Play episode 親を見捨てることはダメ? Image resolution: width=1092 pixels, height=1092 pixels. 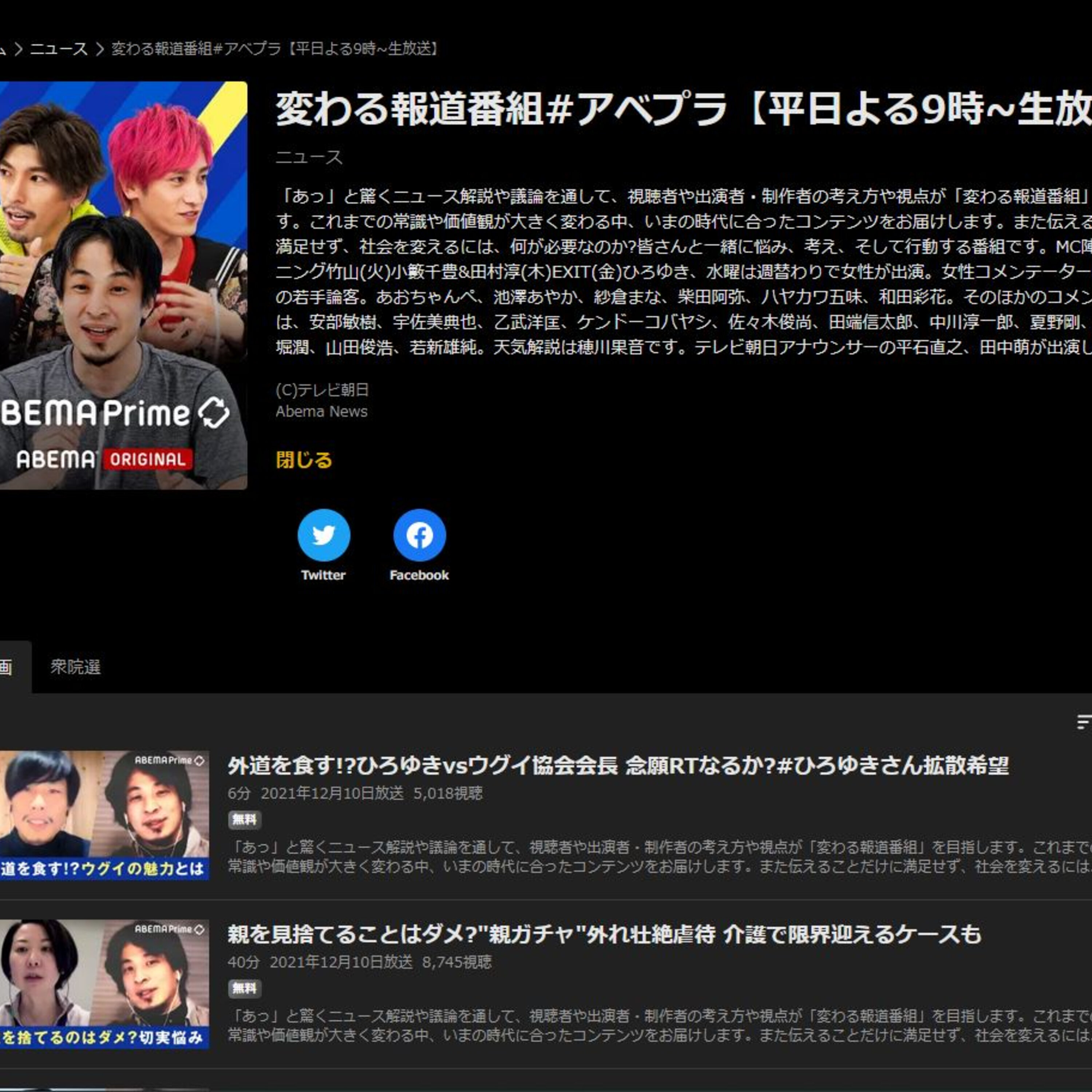pyautogui.click(x=604, y=935)
